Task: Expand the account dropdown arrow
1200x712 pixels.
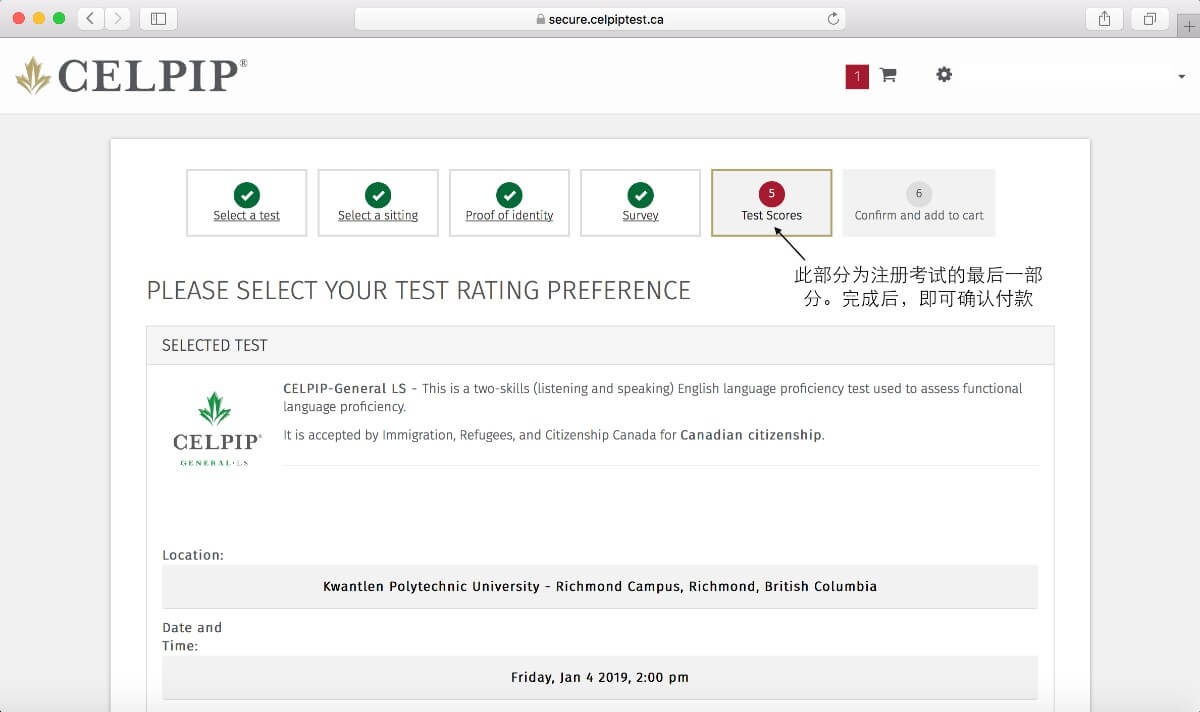Action: click(x=1183, y=77)
